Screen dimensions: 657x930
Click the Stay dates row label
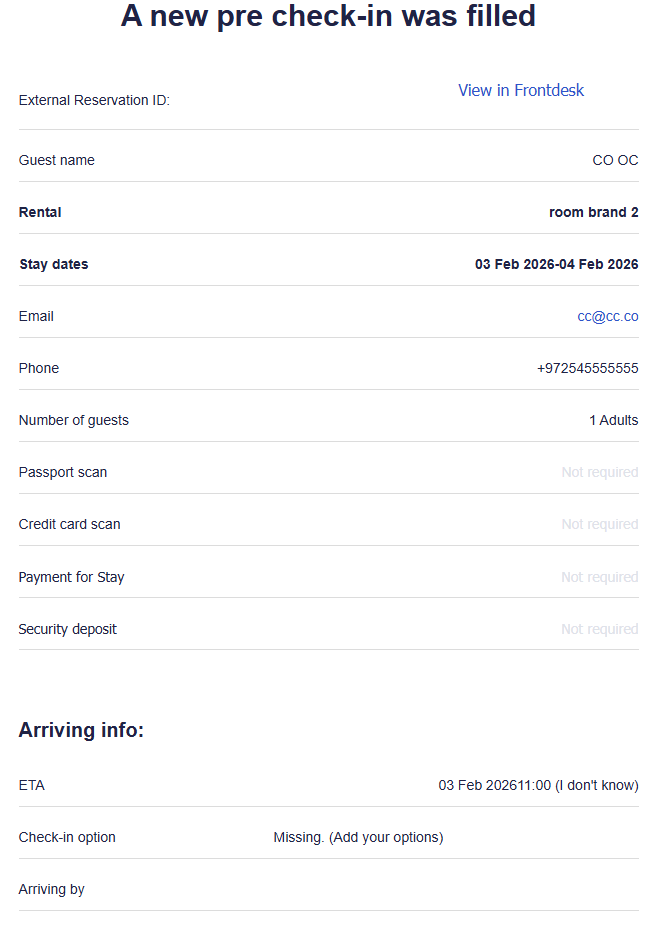coord(53,264)
